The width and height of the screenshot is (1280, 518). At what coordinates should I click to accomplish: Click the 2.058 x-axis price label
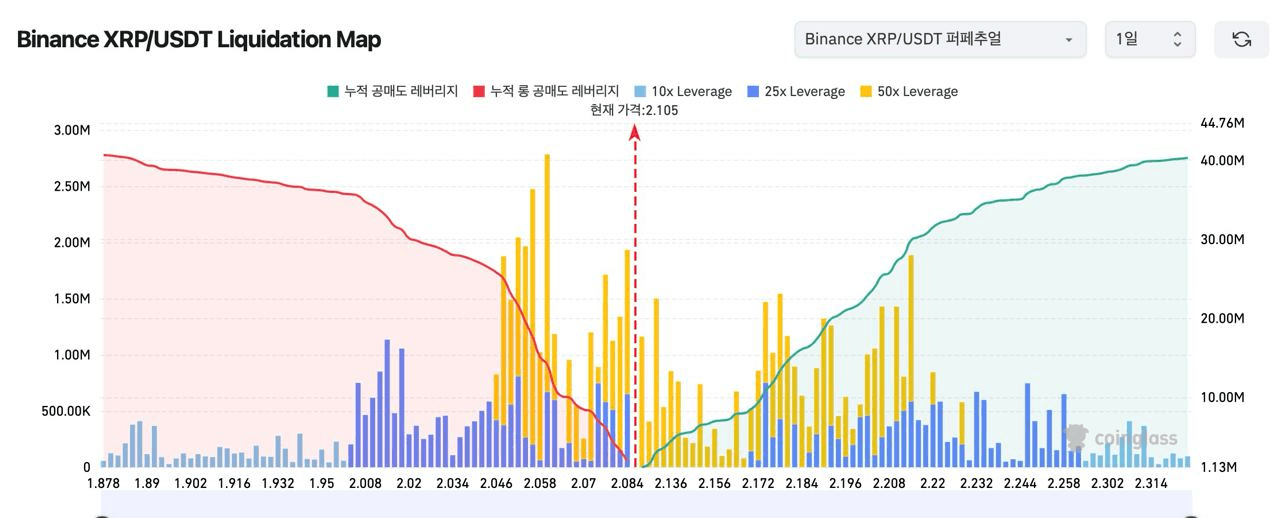[540, 484]
